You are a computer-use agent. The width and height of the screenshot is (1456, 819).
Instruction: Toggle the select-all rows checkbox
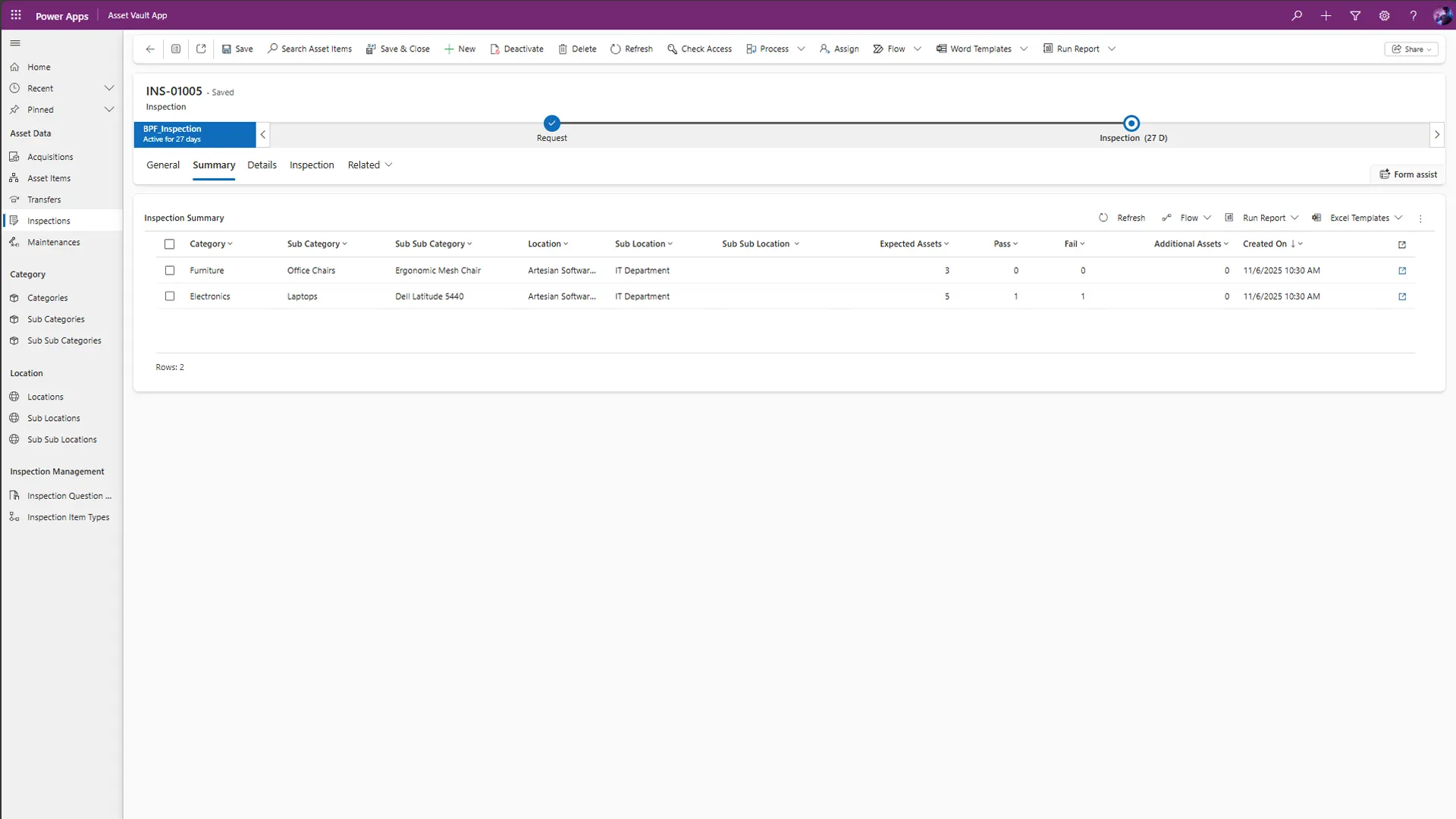(x=170, y=244)
